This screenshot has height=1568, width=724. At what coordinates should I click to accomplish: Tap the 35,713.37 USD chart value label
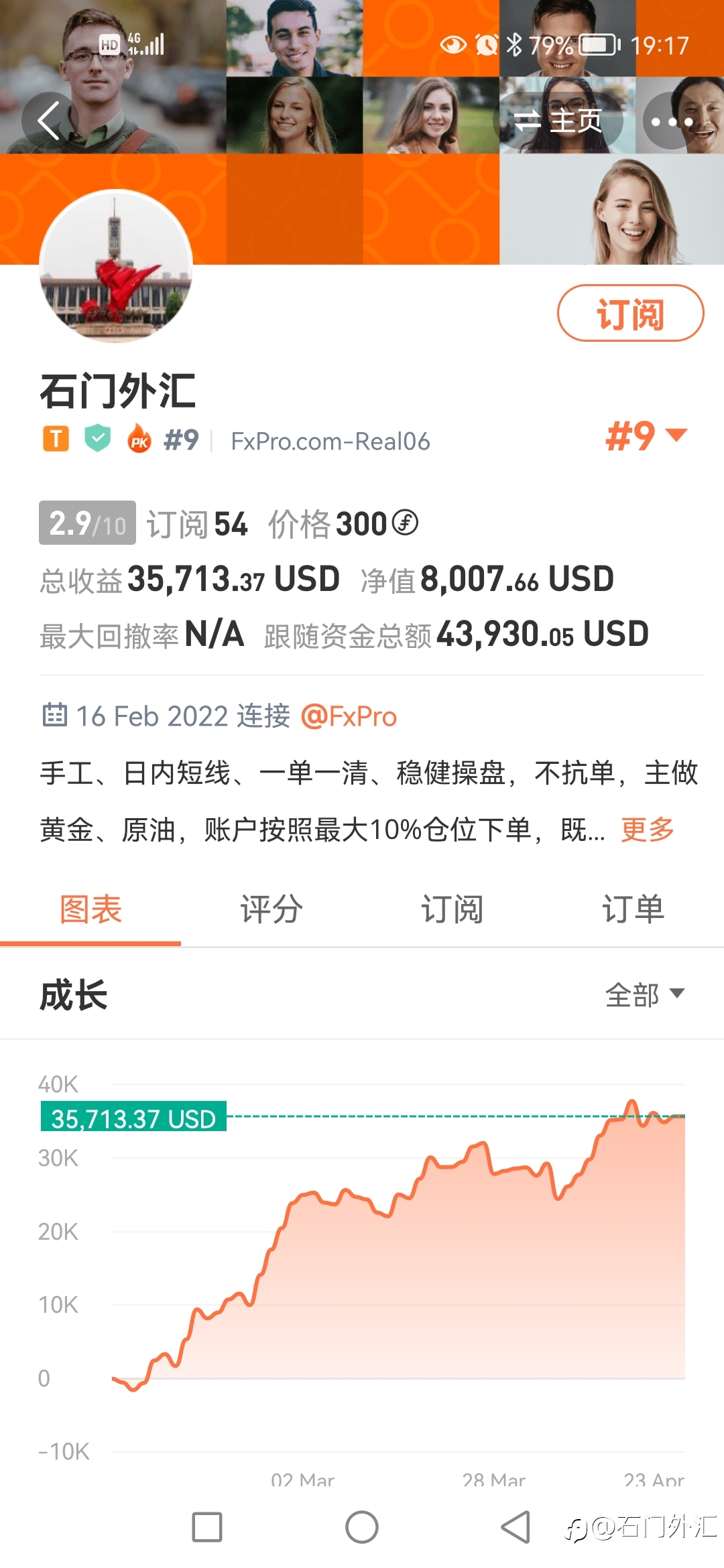pos(133,1117)
